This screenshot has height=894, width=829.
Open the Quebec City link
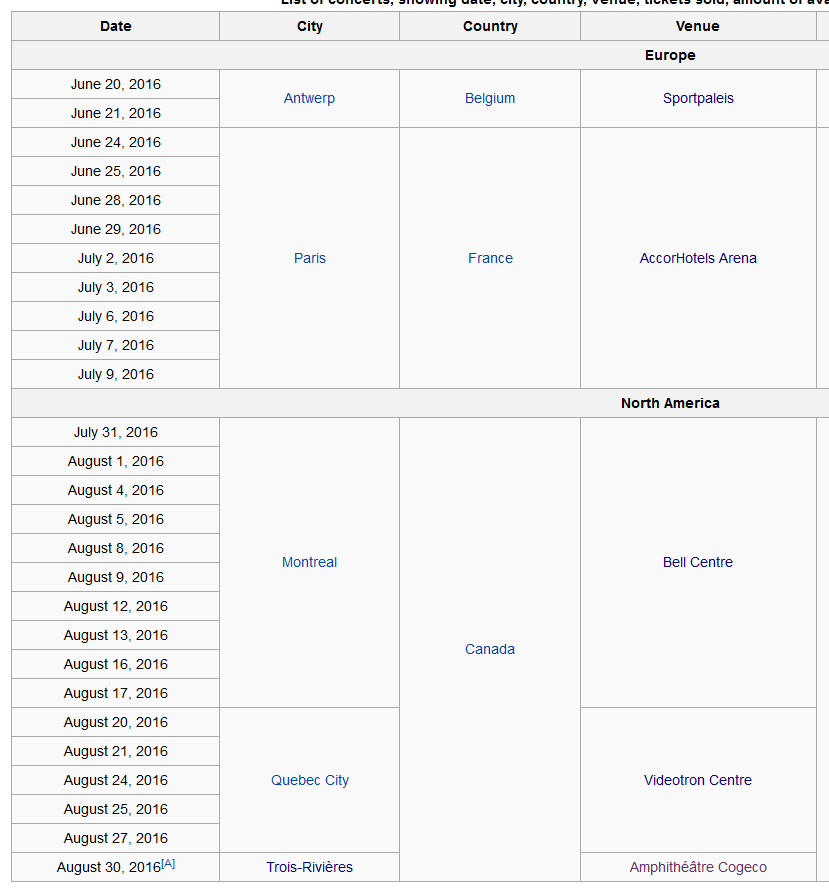point(310,780)
